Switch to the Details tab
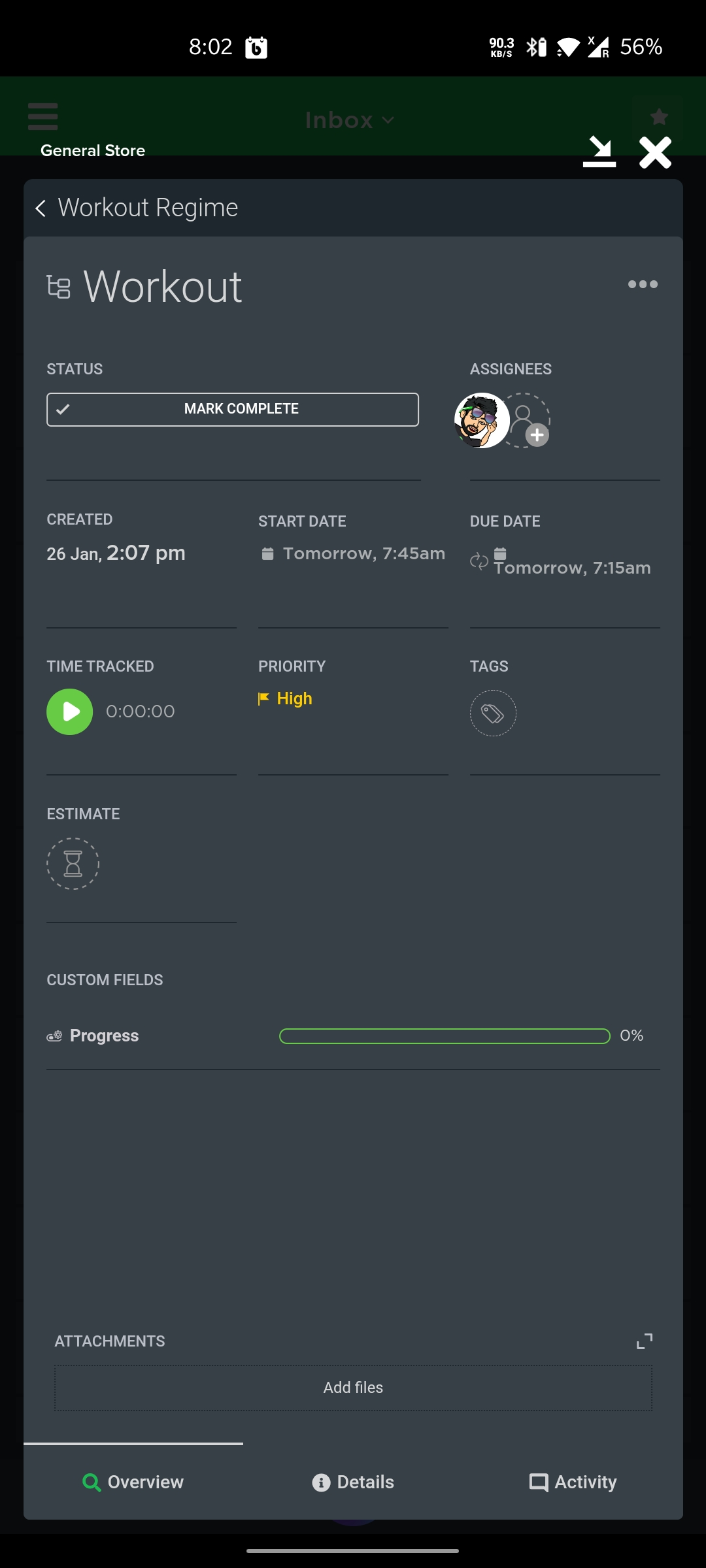This screenshot has height=1568, width=706. [x=353, y=1482]
